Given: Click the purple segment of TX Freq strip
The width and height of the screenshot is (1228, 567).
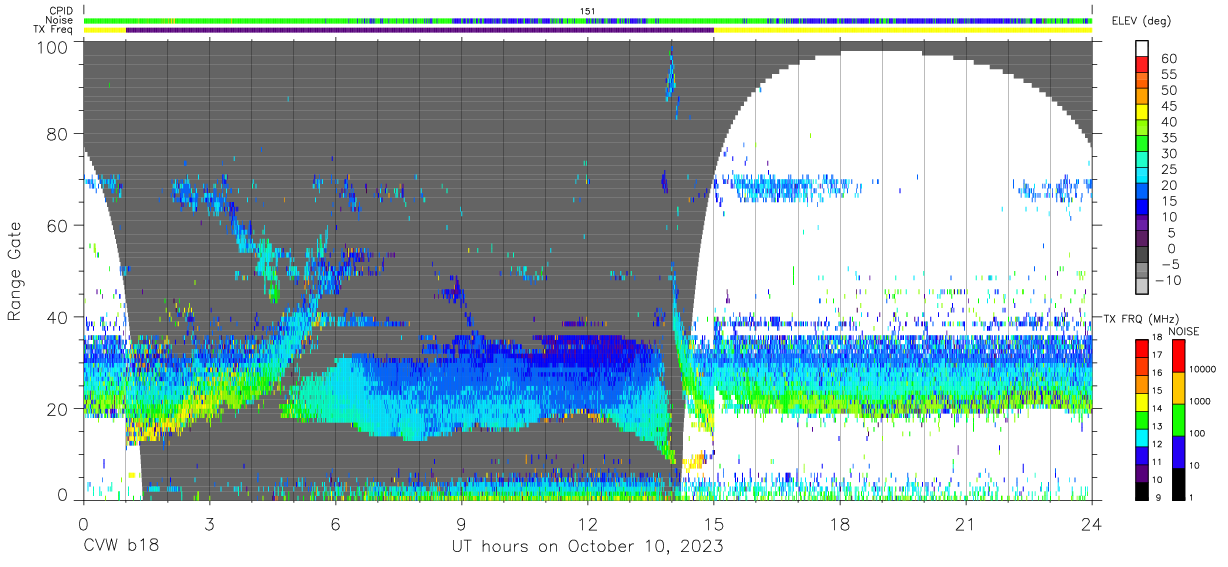Looking at the screenshot, I should point(420,30).
